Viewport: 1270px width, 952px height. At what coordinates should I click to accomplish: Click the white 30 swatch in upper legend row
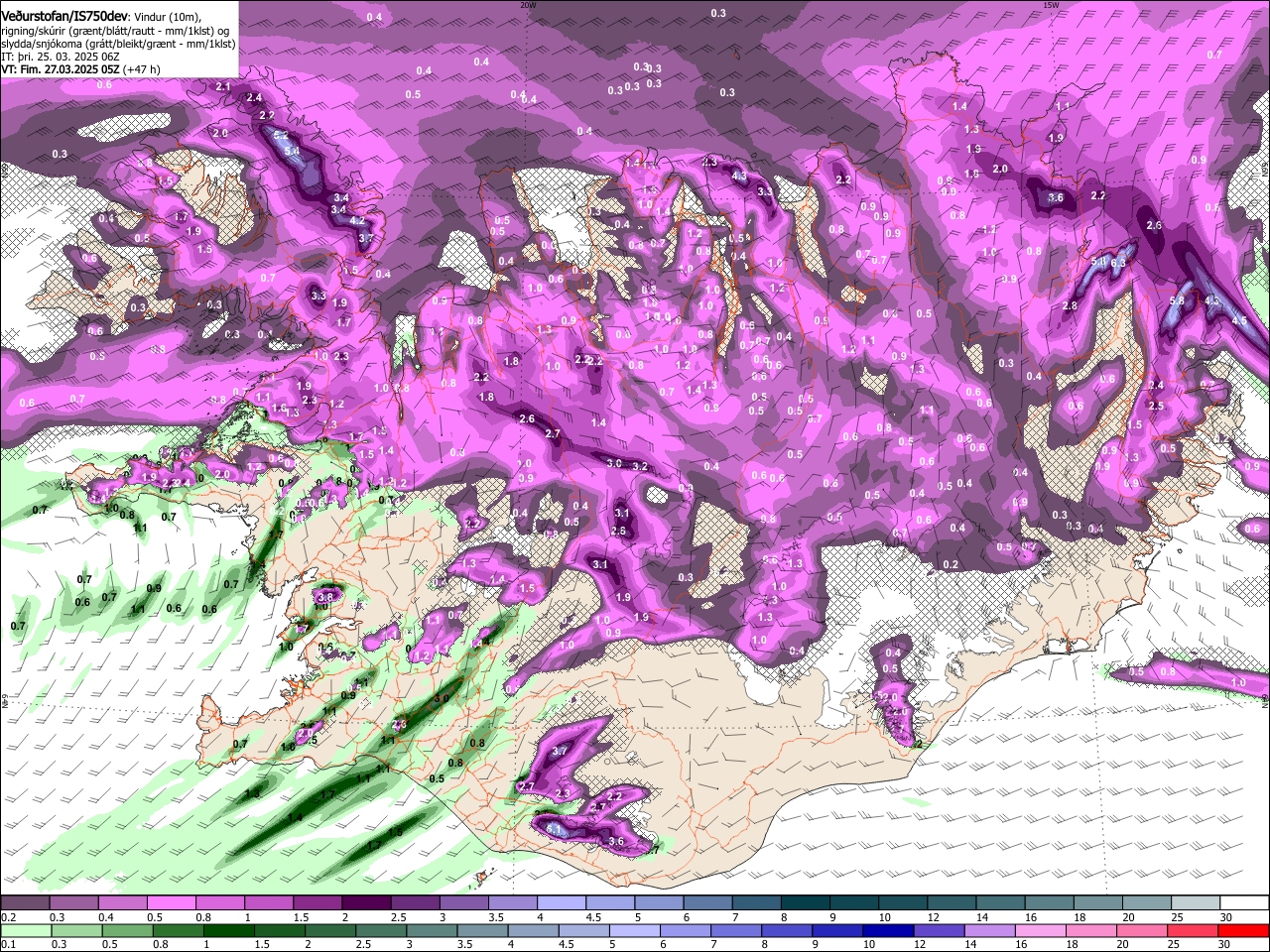click(1244, 902)
